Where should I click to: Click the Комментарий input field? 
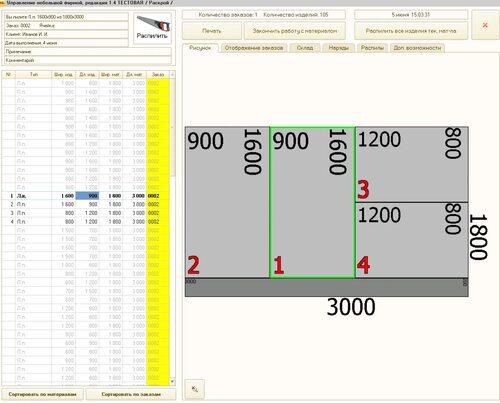coord(88,60)
